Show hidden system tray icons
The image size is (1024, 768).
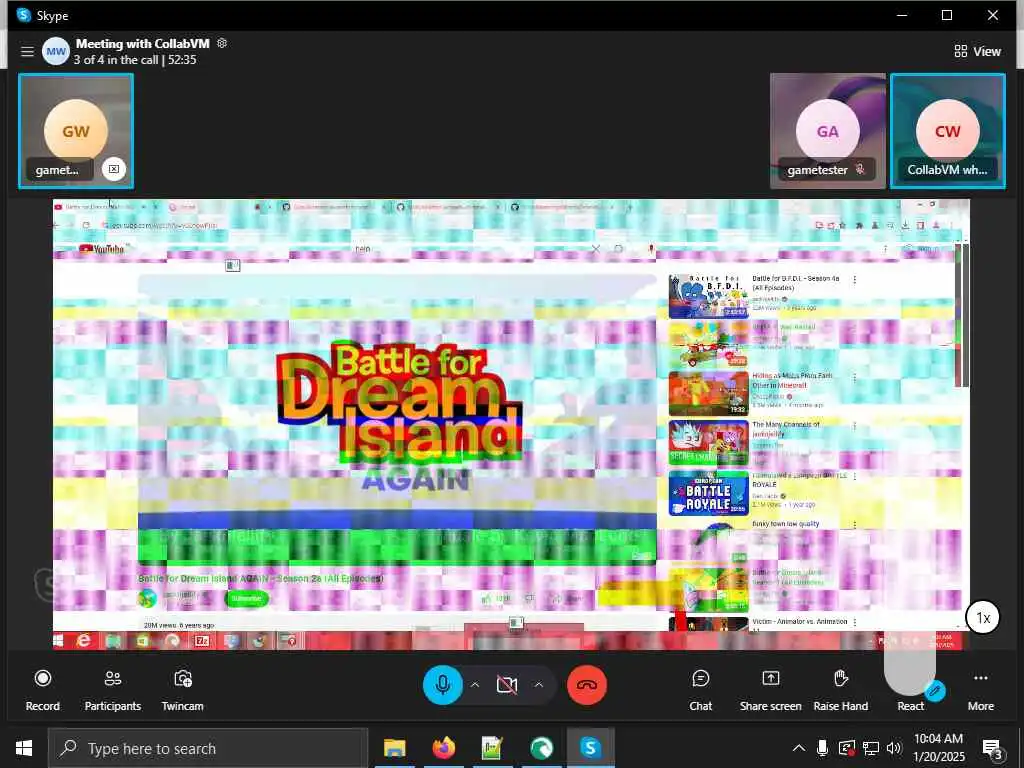[x=798, y=748]
